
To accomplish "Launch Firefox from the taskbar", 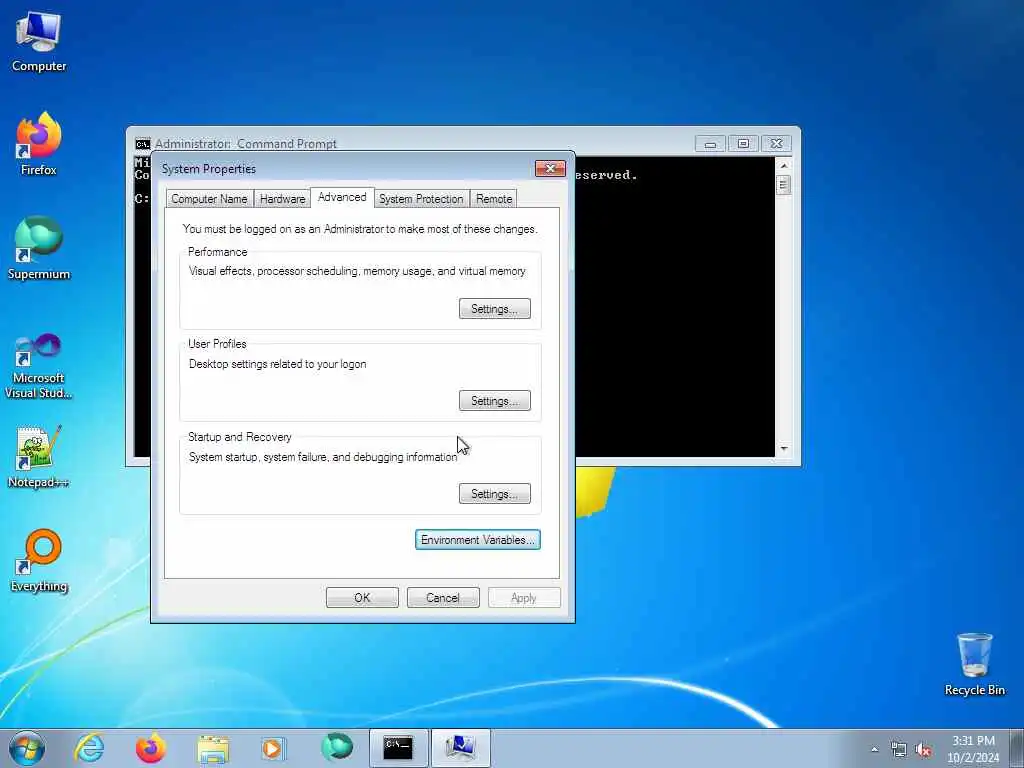I will pos(150,748).
